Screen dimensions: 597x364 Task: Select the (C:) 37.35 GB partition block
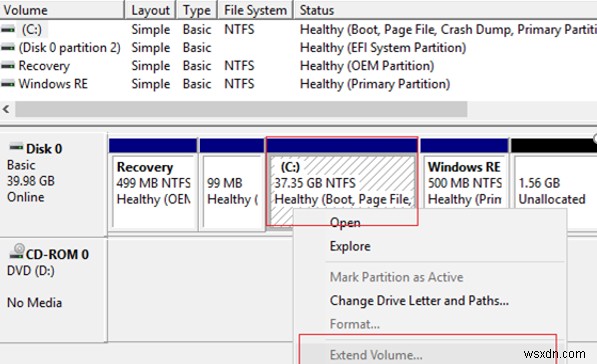(x=342, y=183)
